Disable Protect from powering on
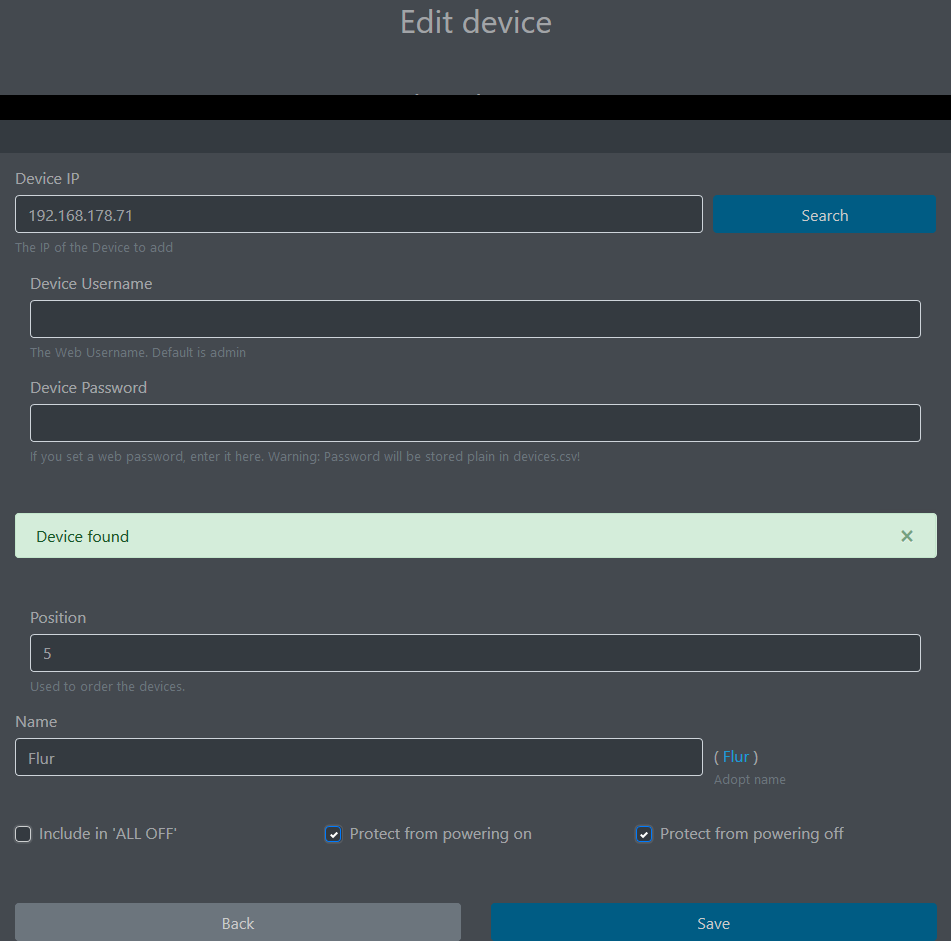This screenshot has height=941, width=951. click(x=333, y=833)
